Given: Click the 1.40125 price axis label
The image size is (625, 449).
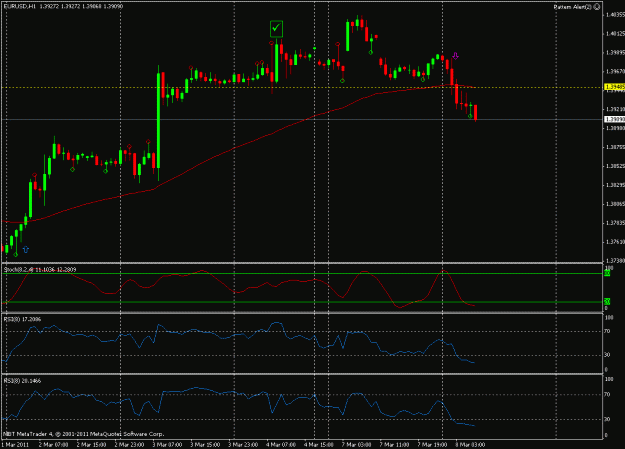Looking at the screenshot, I should point(615,33).
